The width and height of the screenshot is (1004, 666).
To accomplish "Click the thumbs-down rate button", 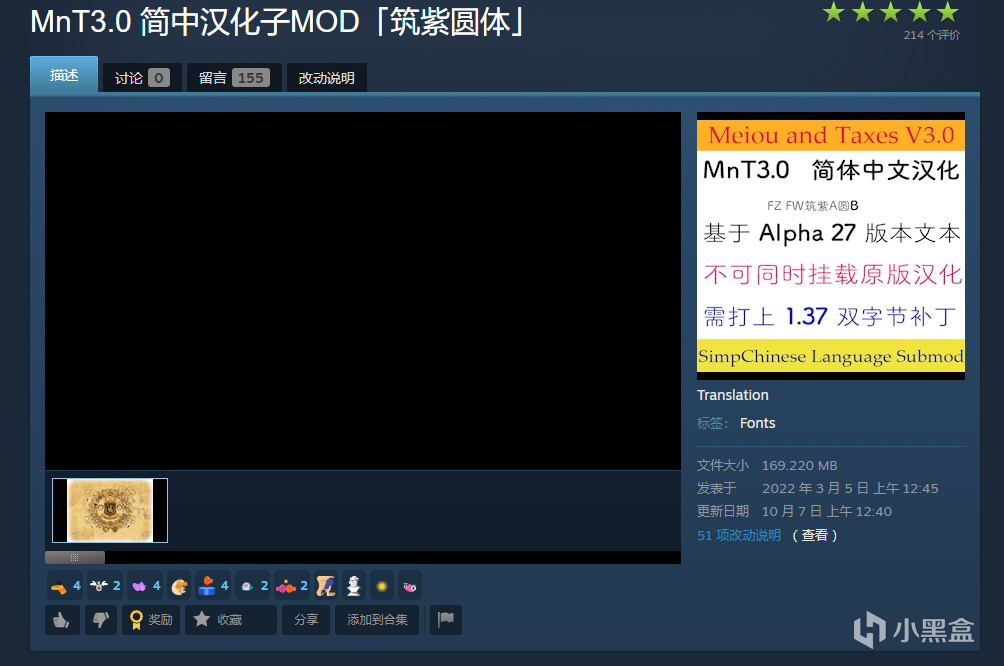I will (x=101, y=620).
